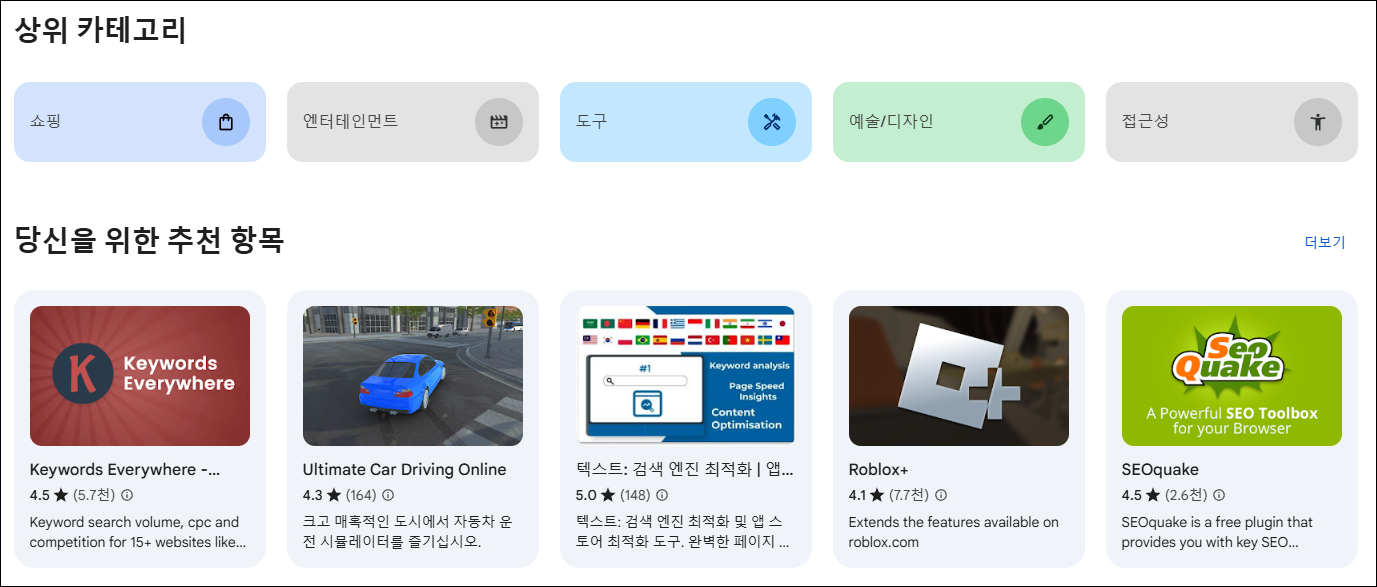Click the entertainment clapperboard icon
The image size is (1377, 587).
point(499,122)
